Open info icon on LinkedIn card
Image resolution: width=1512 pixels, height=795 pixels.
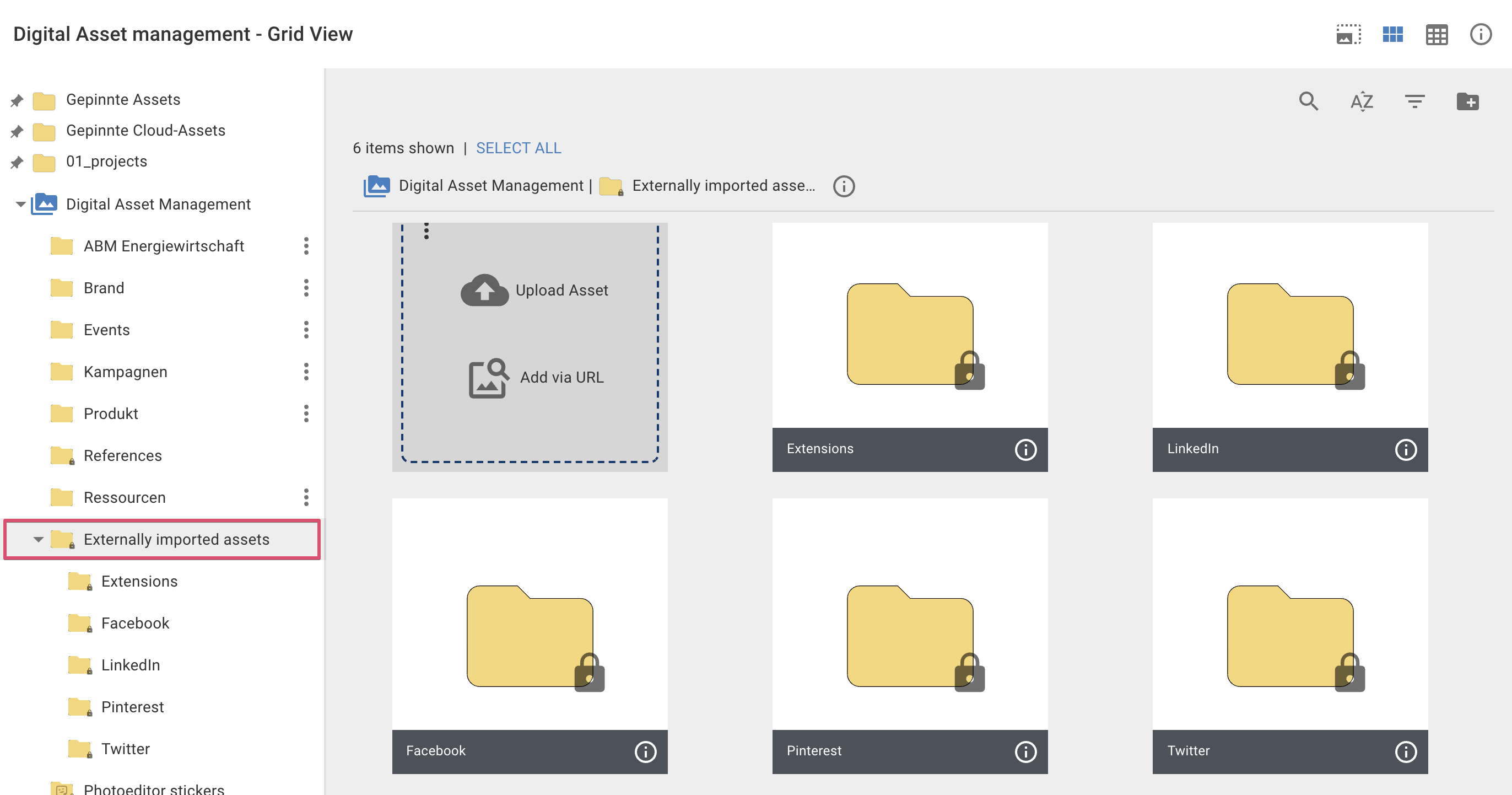[x=1405, y=450]
